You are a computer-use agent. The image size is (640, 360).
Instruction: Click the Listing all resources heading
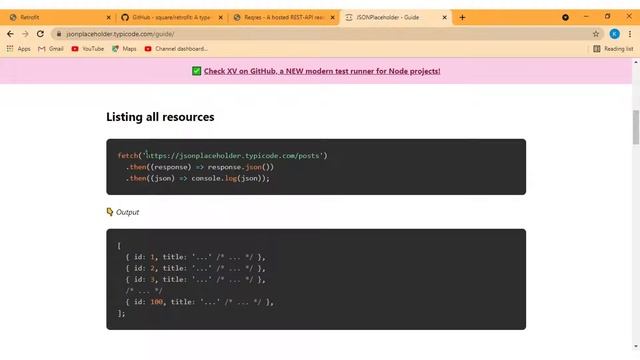[160, 117]
